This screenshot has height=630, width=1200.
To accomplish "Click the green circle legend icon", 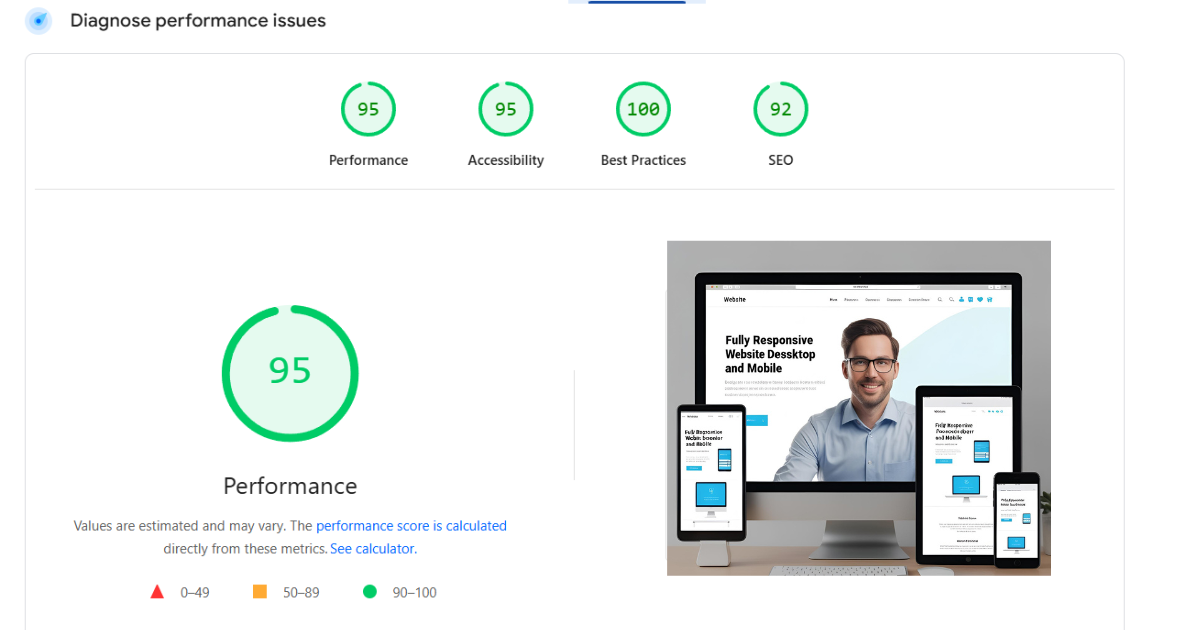I will tap(370, 592).
